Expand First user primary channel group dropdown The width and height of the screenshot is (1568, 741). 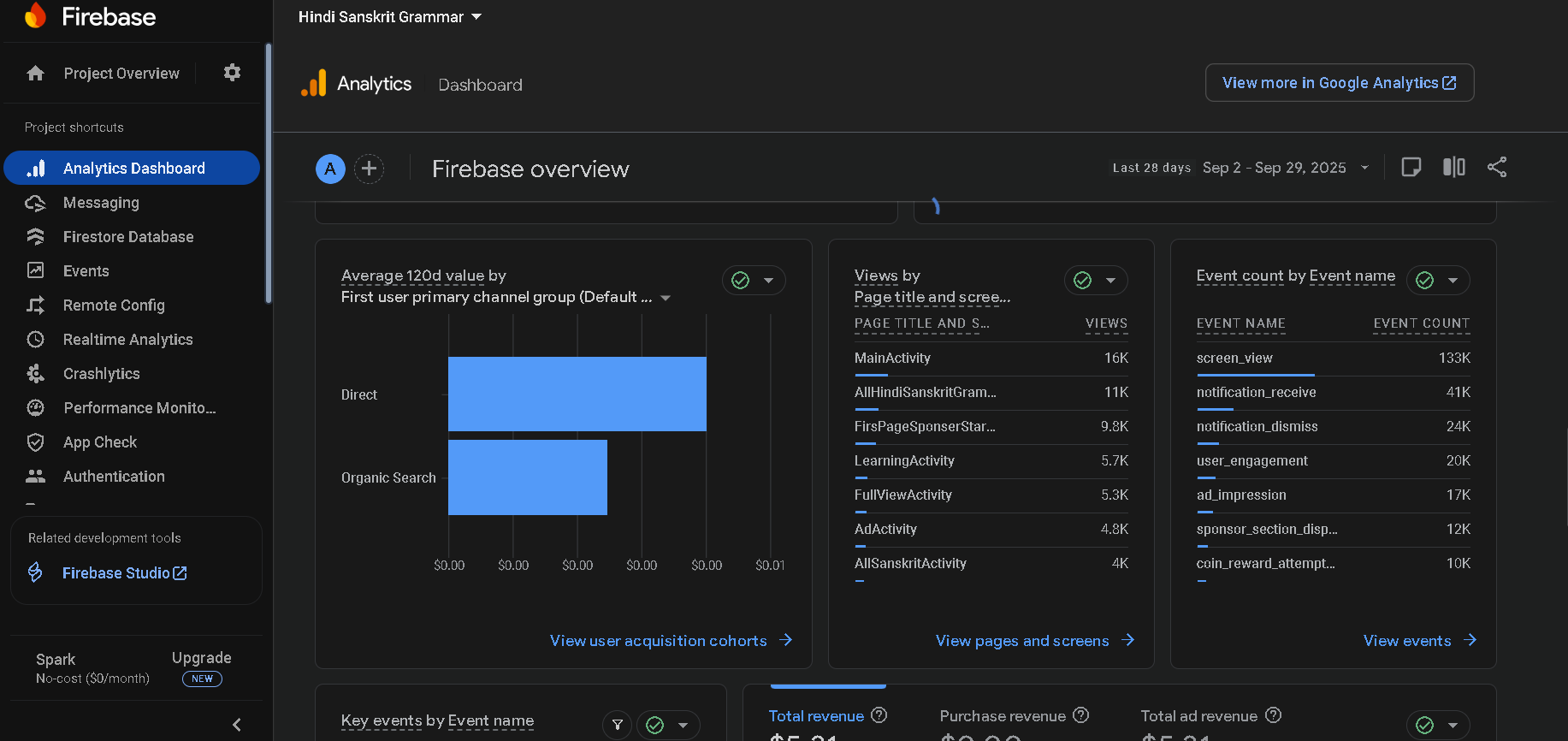(x=666, y=298)
